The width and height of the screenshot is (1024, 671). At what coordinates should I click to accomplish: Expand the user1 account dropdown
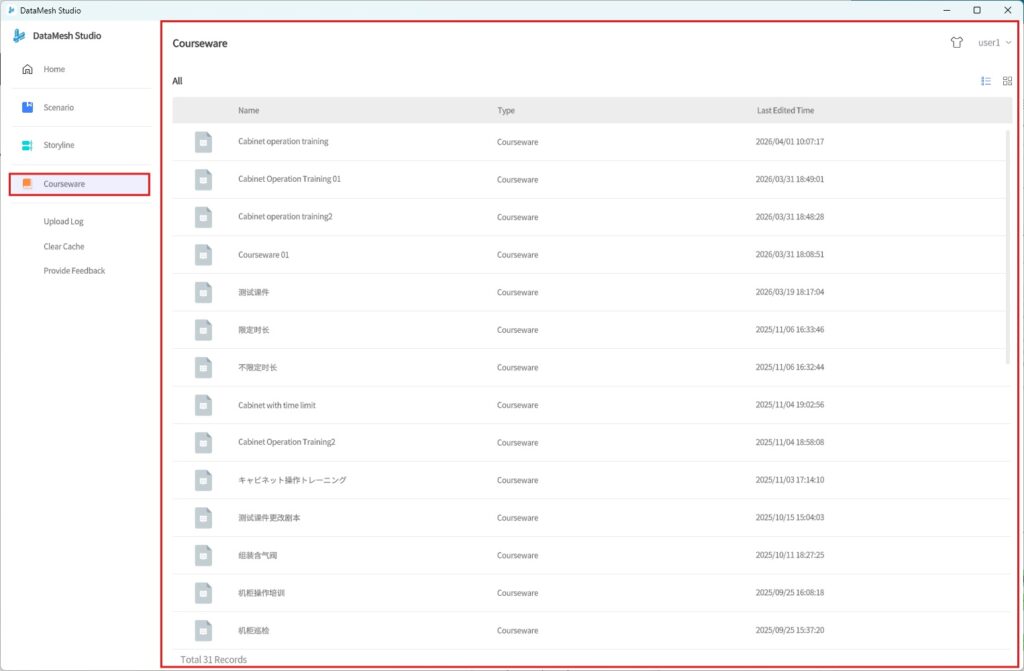(x=994, y=43)
